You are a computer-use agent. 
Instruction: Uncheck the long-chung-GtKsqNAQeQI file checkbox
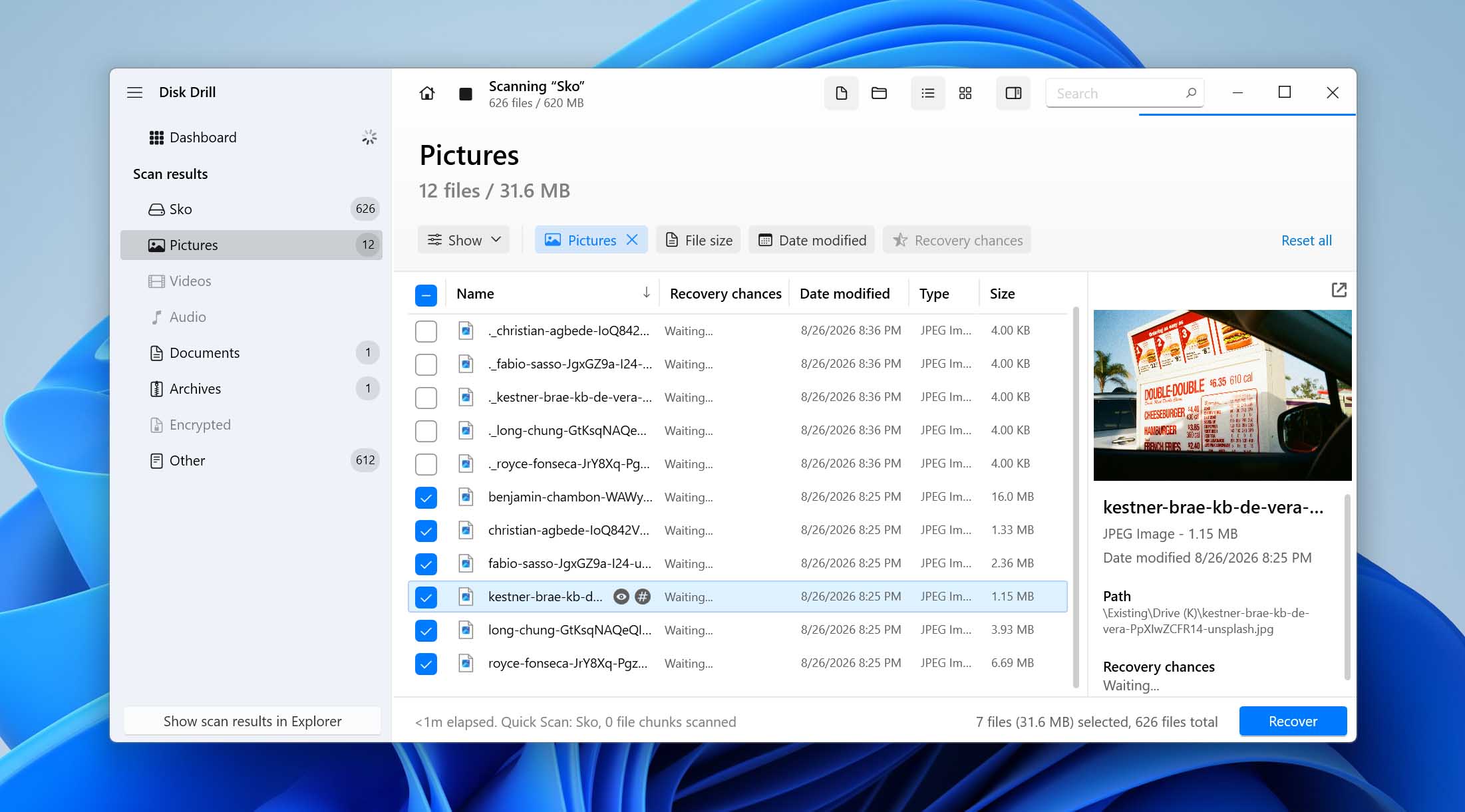(x=426, y=630)
